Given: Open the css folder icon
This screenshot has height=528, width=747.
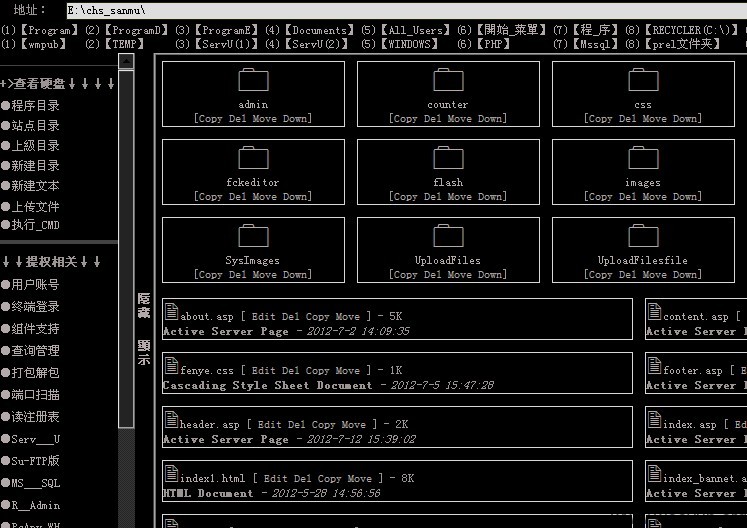Looking at the screenshot, I should 644,80.
